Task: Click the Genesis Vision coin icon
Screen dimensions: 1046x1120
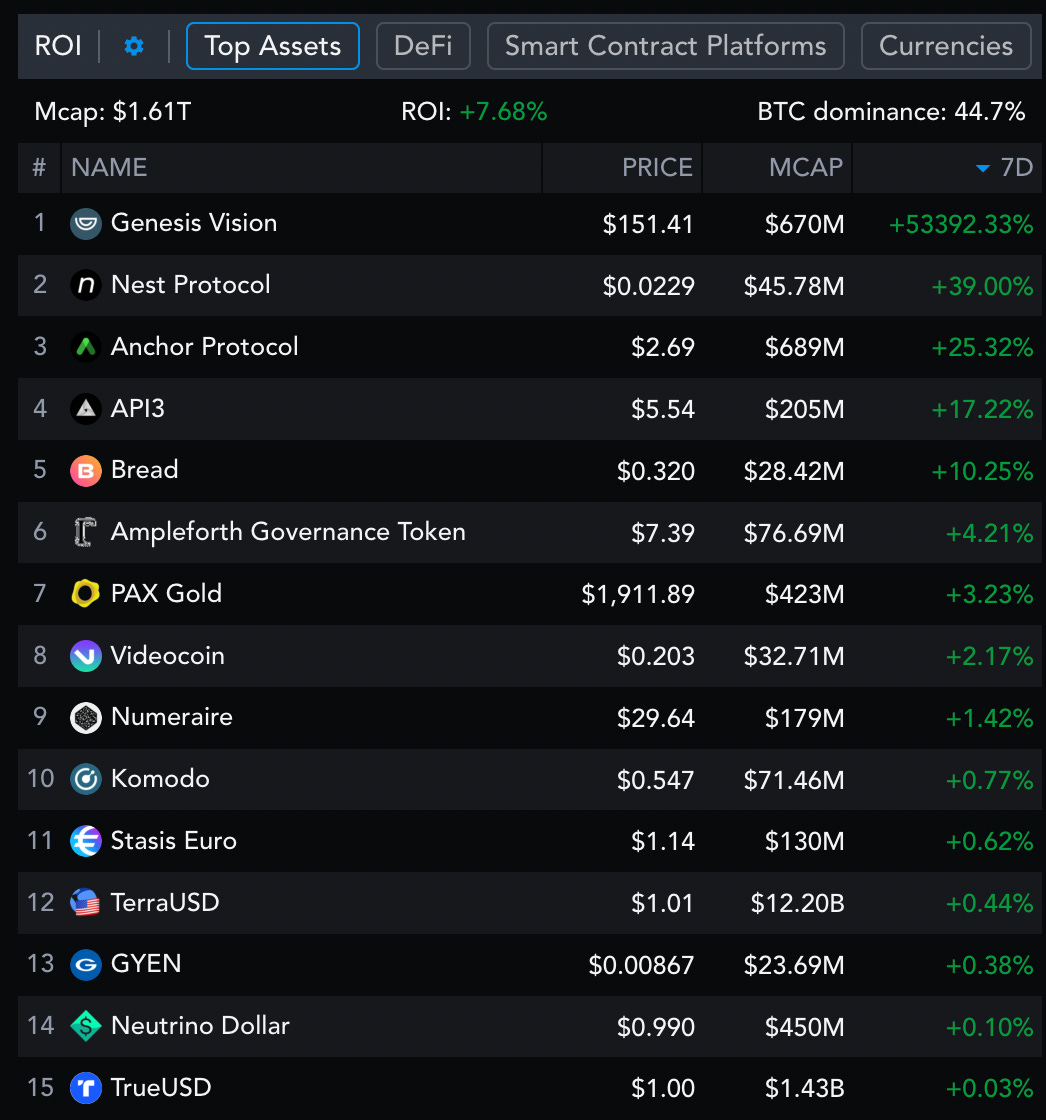Action: pos(86,224)
